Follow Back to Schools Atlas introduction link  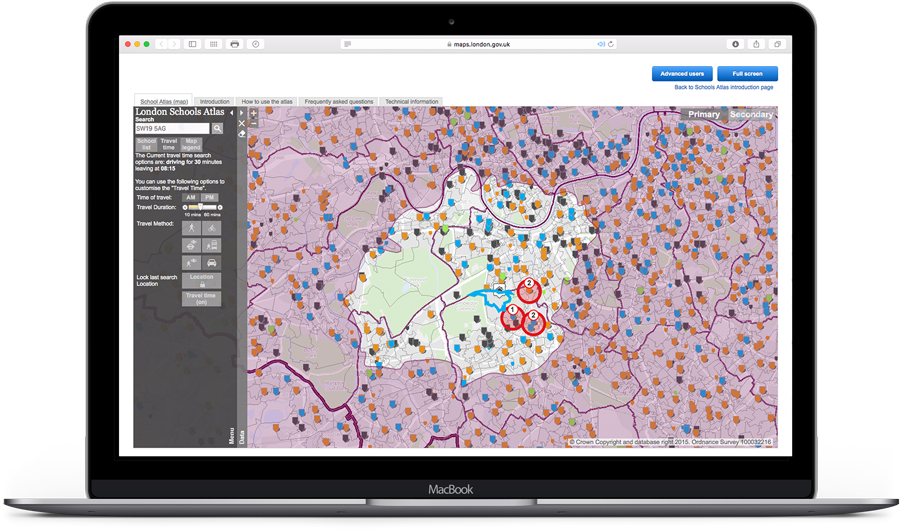click(724, 87)
